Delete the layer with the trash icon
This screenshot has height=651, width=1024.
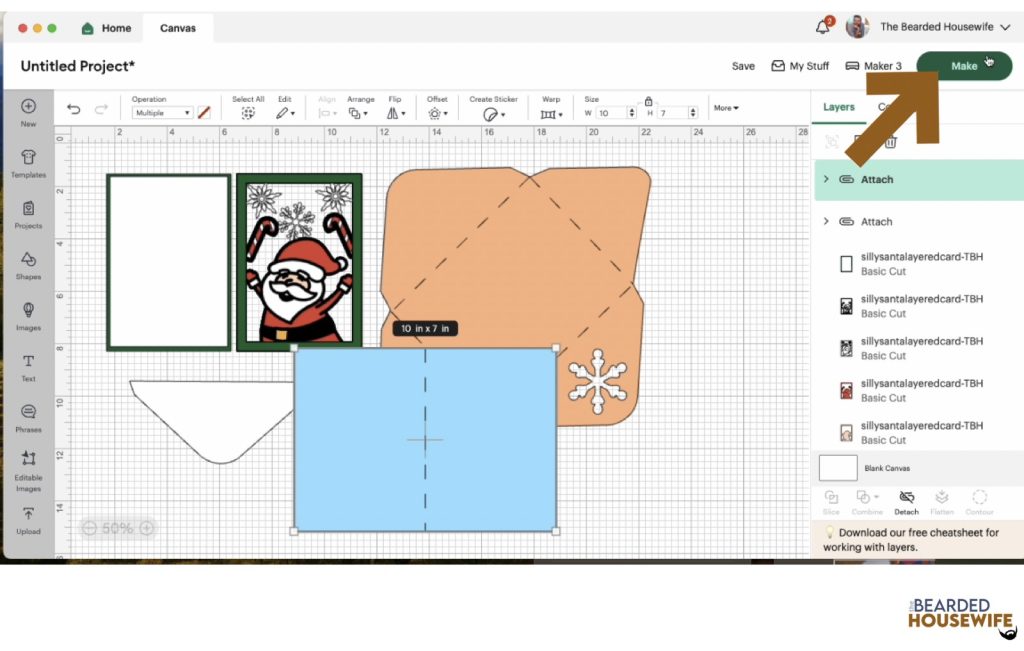click(x=890, y=142)
